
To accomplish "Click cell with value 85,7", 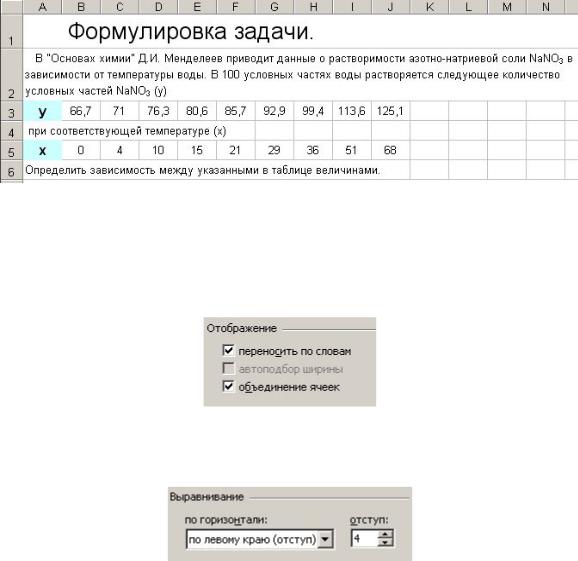I will click(x=236, y=111).
